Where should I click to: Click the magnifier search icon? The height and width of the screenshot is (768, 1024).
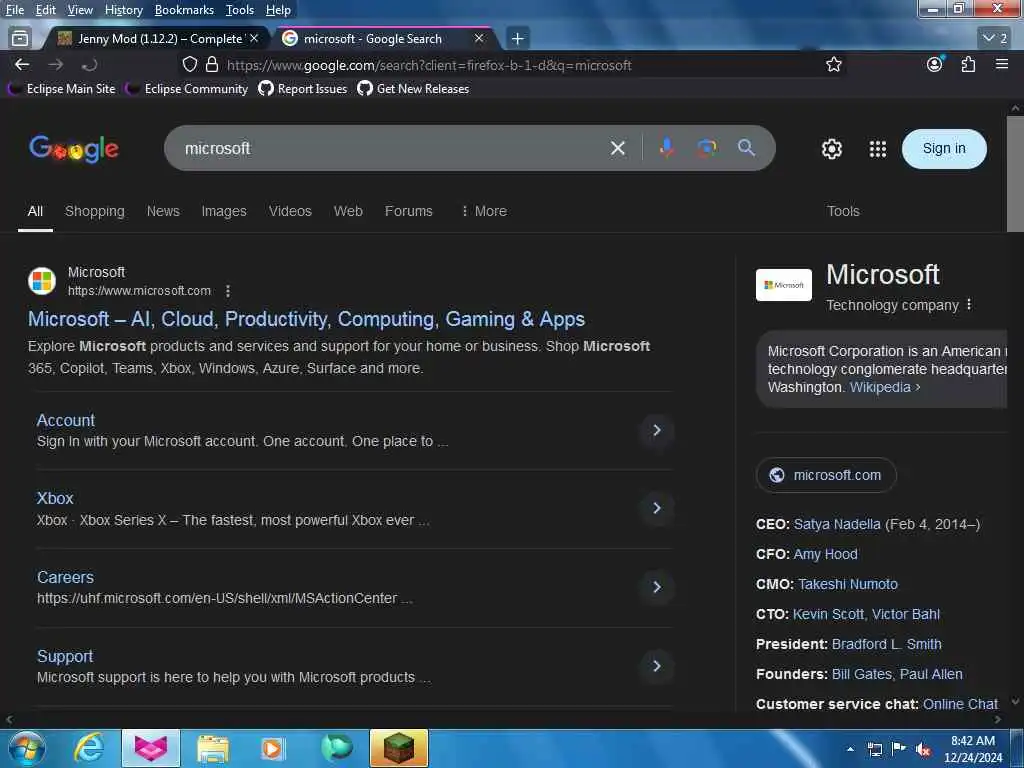pos(746,148)
